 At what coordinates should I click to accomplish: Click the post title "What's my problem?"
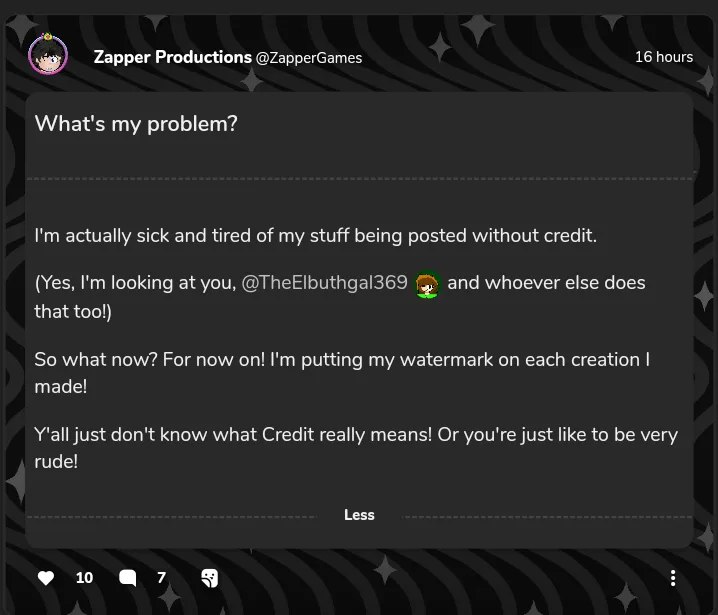click(x=136, y=124)
